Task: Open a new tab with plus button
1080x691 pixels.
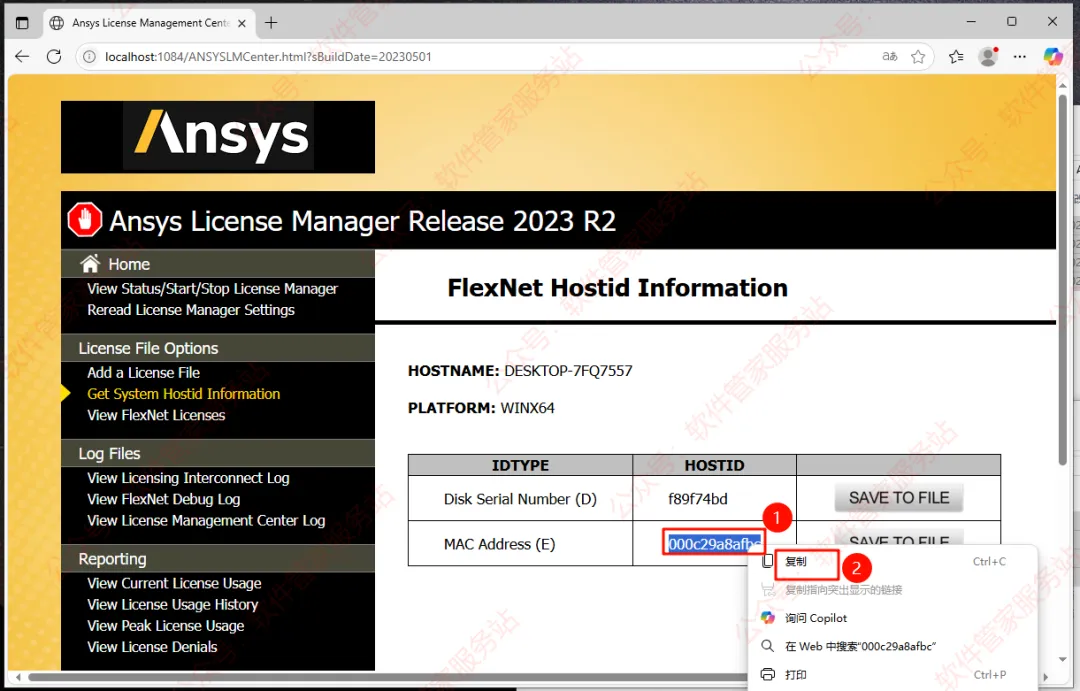Action: pos(271,23)
